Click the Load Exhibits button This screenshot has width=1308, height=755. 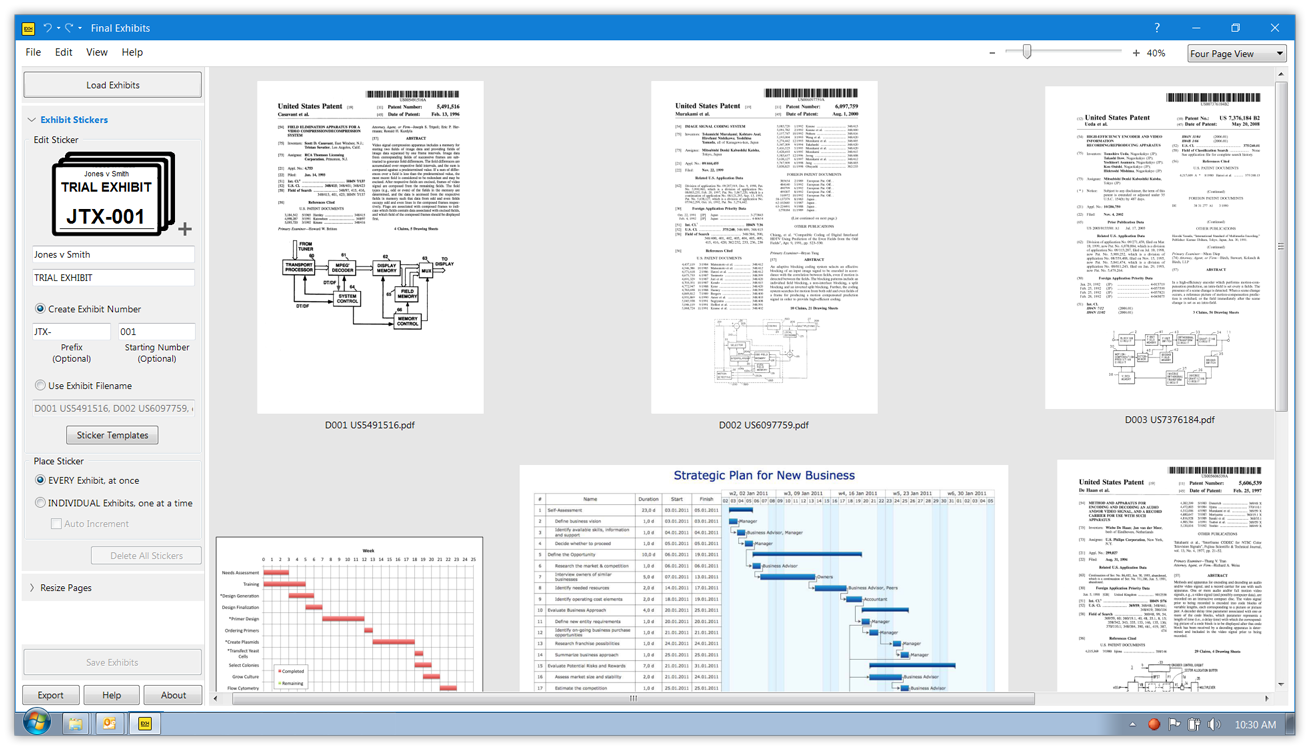point(113,85)
